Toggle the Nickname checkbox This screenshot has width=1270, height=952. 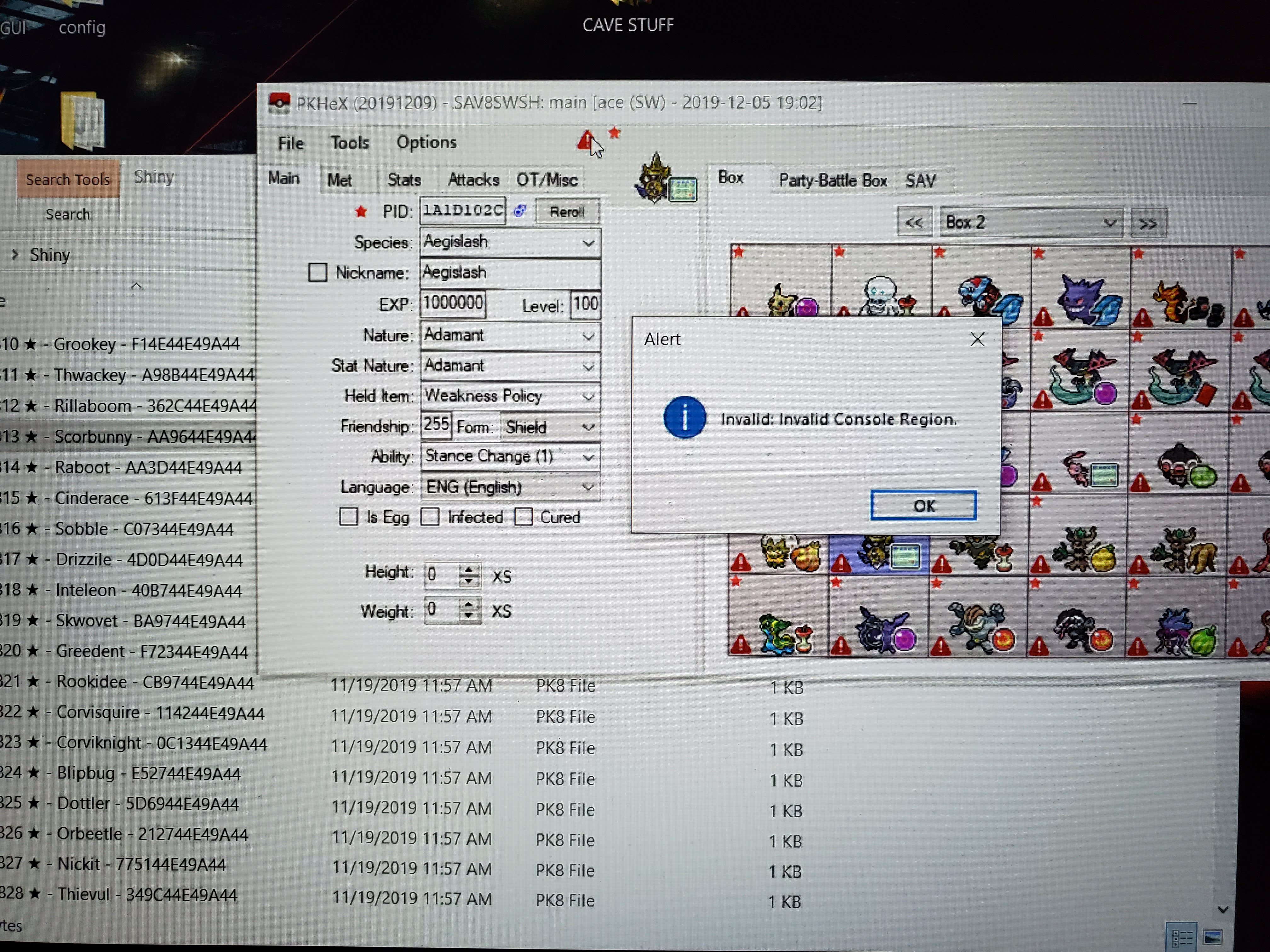tap(317, 273)
